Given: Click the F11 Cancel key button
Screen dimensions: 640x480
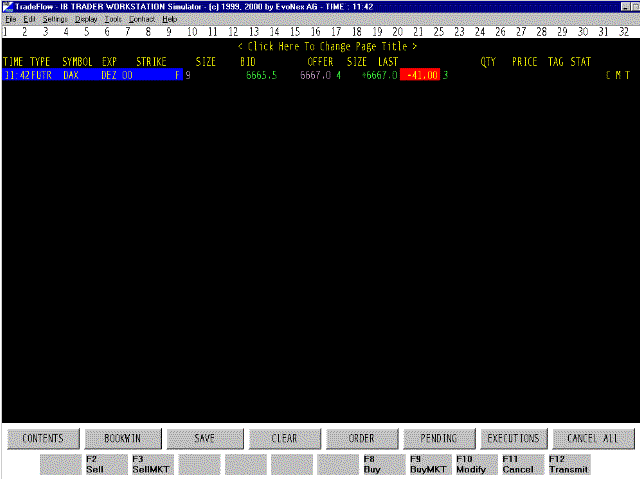Looking at the screenshot, I should pos(523,464).
